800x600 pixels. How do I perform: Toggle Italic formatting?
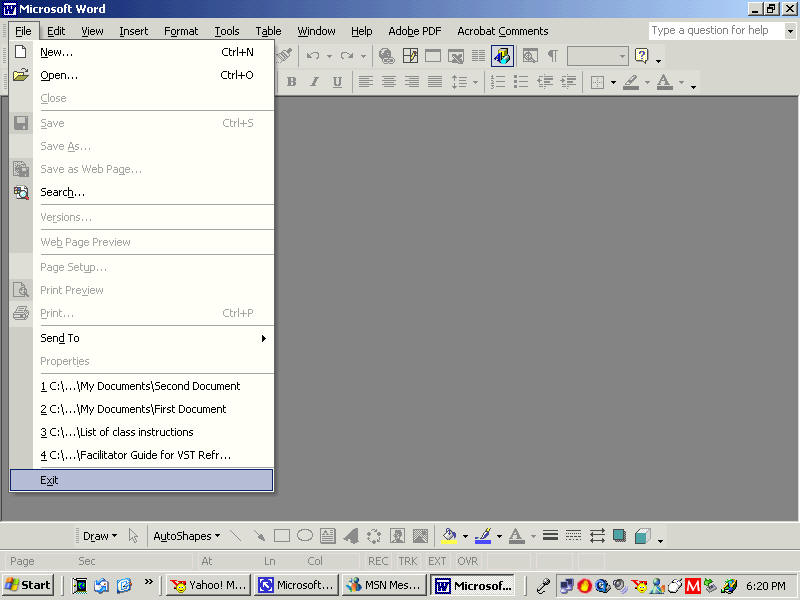(314, 82)
